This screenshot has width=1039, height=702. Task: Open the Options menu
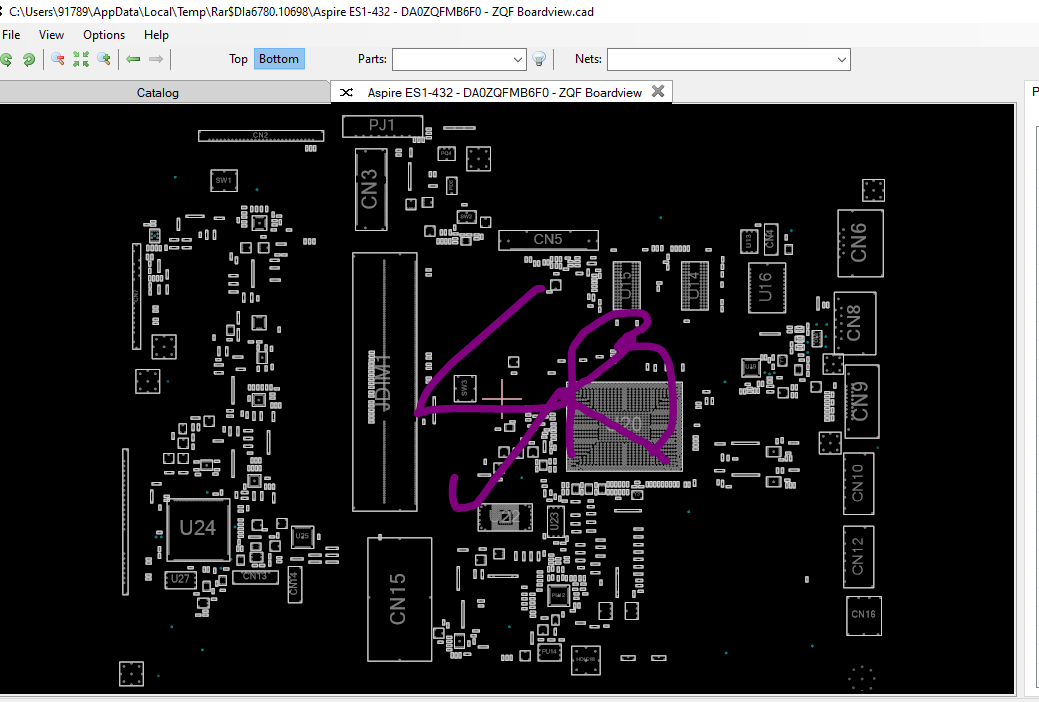[104, 35]
